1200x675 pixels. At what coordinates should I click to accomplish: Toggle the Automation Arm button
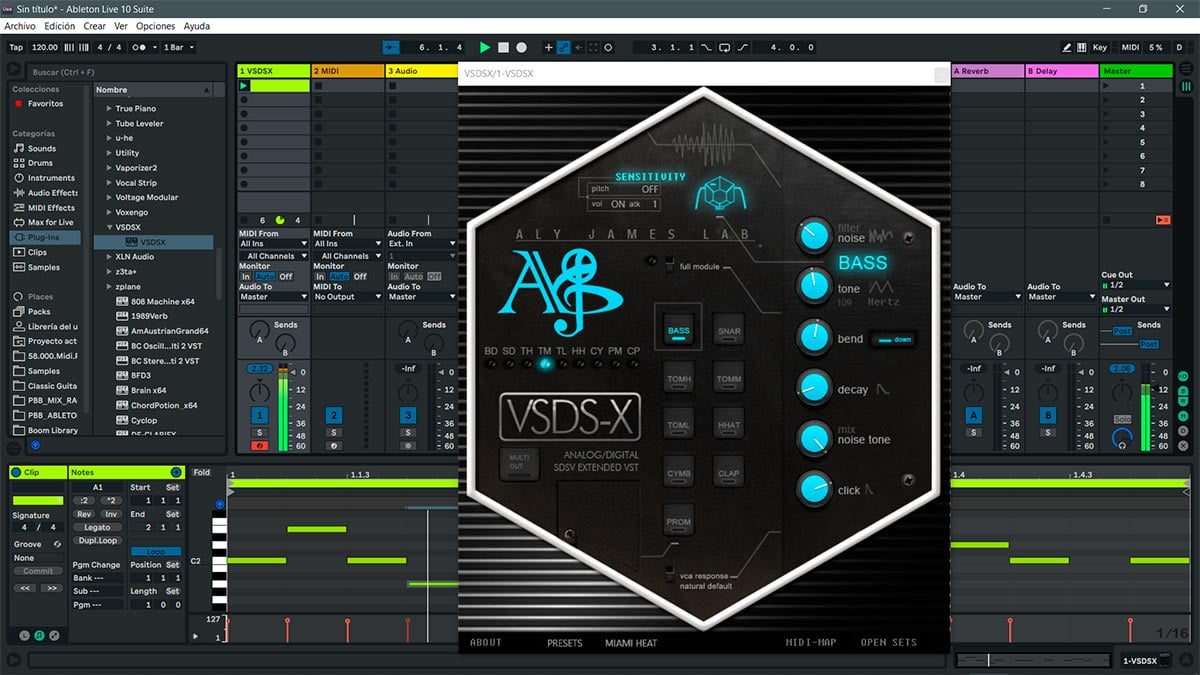[564, 47]
